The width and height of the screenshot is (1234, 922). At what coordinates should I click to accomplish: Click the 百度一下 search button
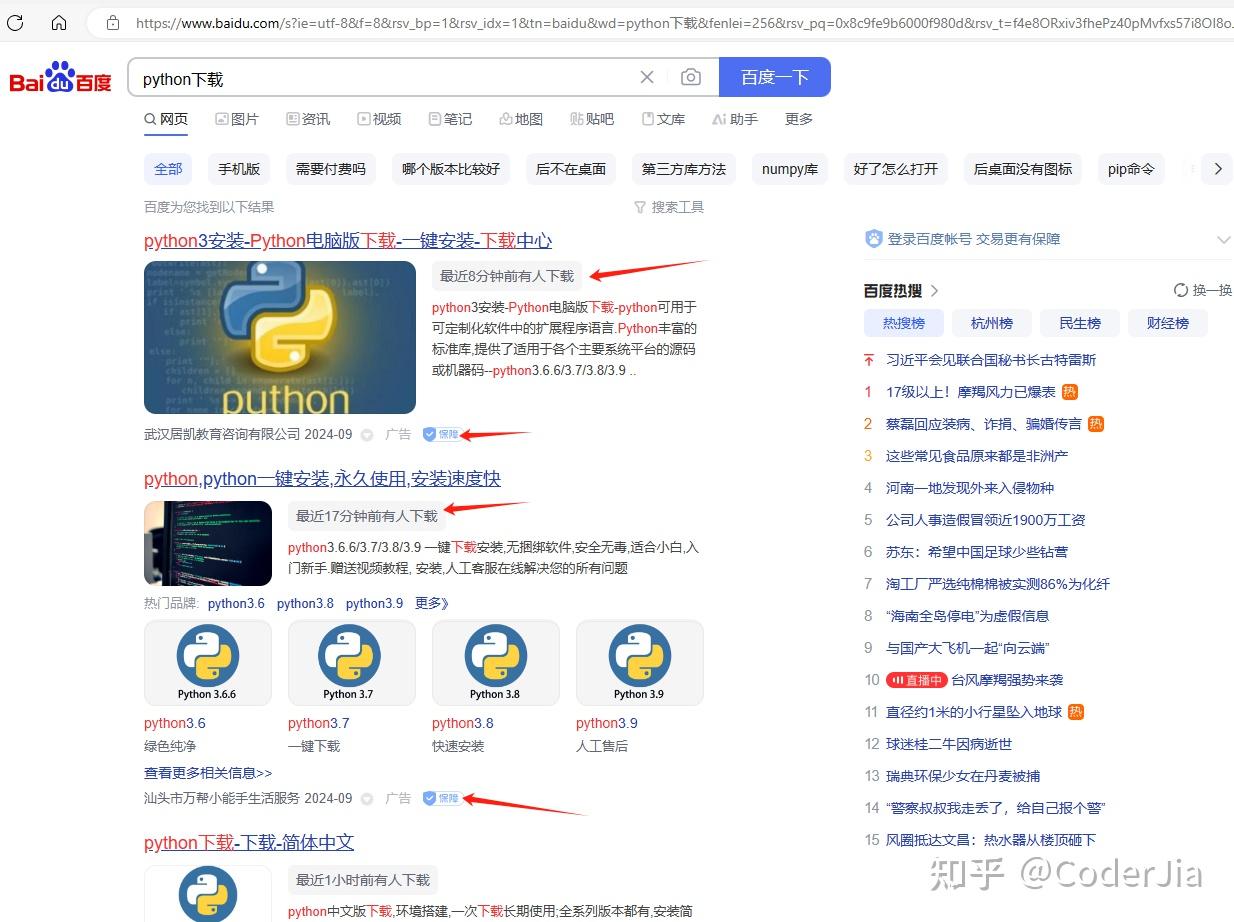pos(775,77)
